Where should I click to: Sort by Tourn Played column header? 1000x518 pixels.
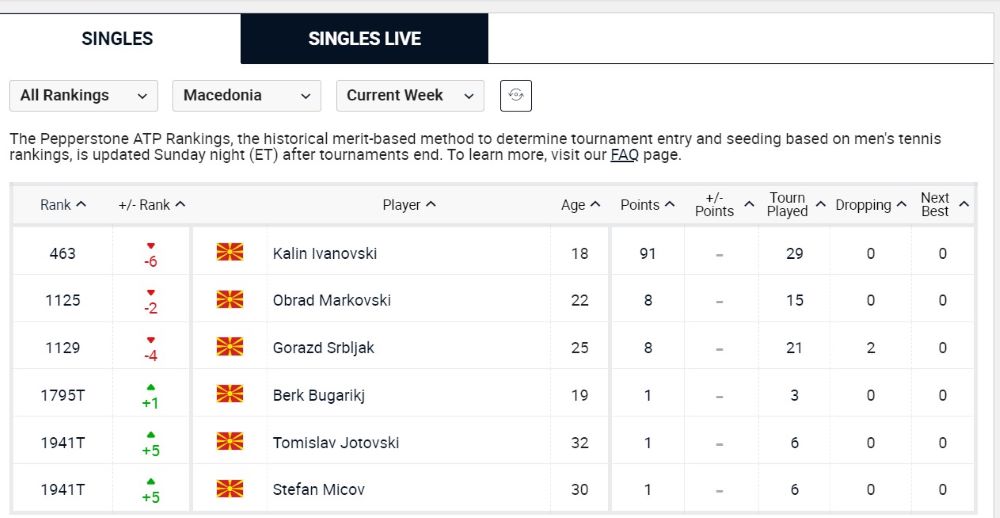tap(796, 205)
